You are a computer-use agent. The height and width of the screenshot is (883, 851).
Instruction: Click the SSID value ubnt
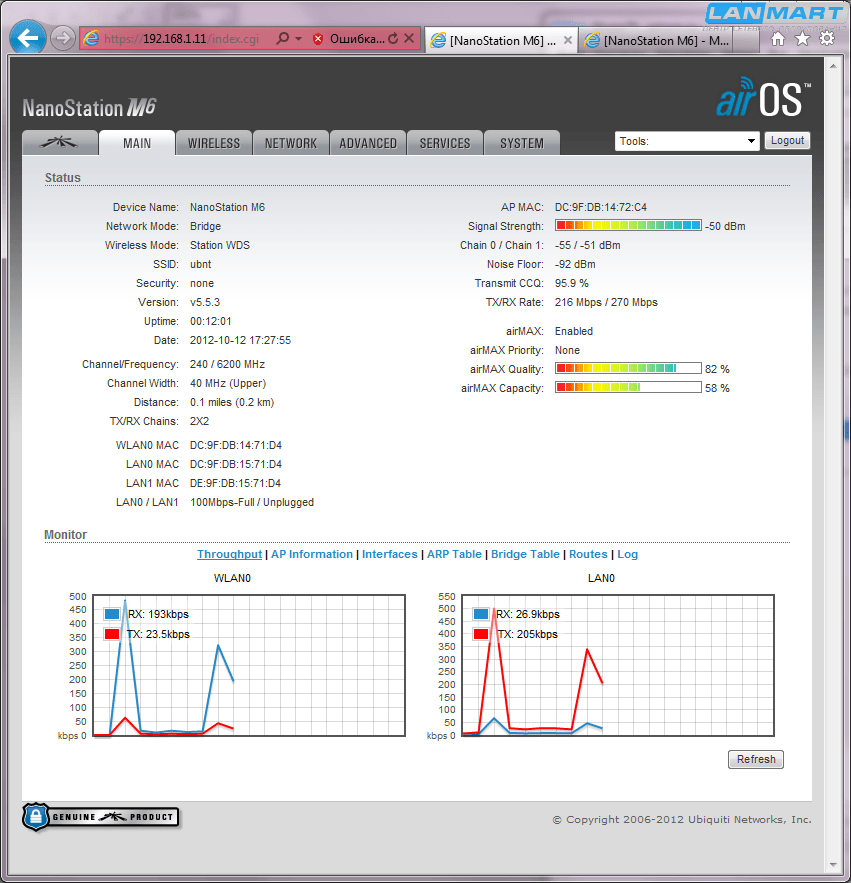pyautogui.click(x=201, y=264)
